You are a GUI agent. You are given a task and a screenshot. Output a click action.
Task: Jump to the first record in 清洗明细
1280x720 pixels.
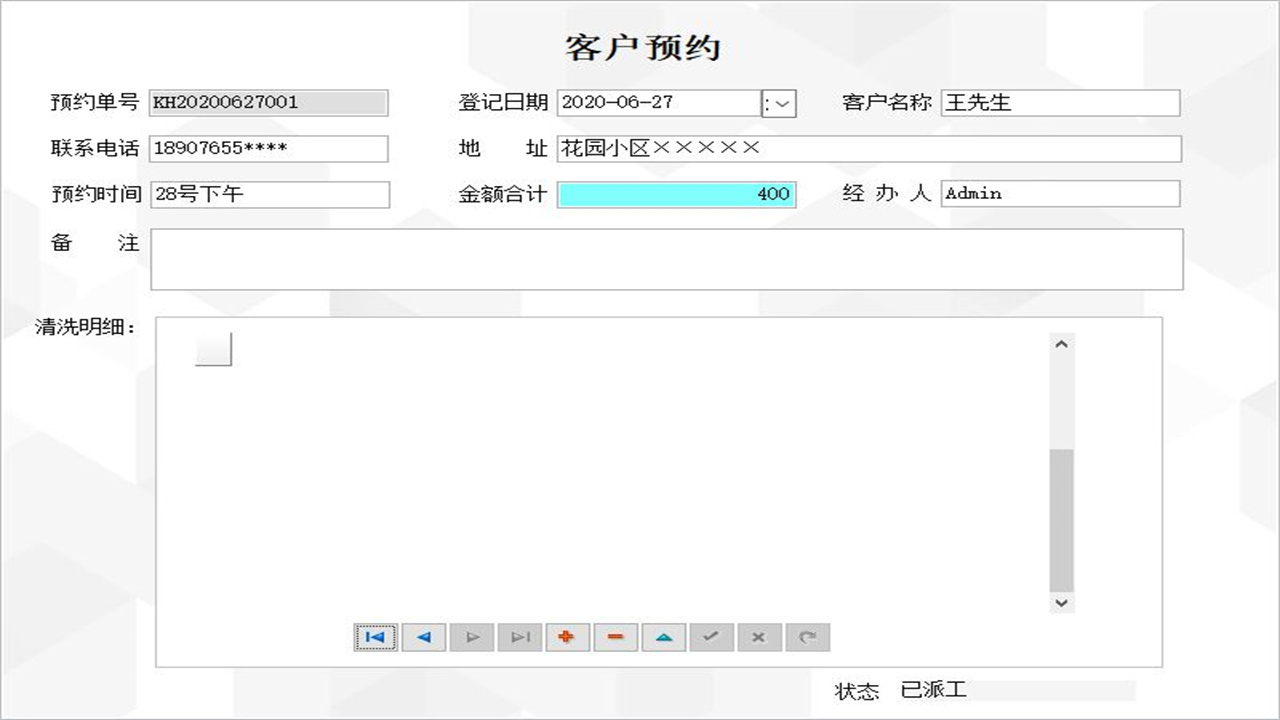(x=373, y=637)
